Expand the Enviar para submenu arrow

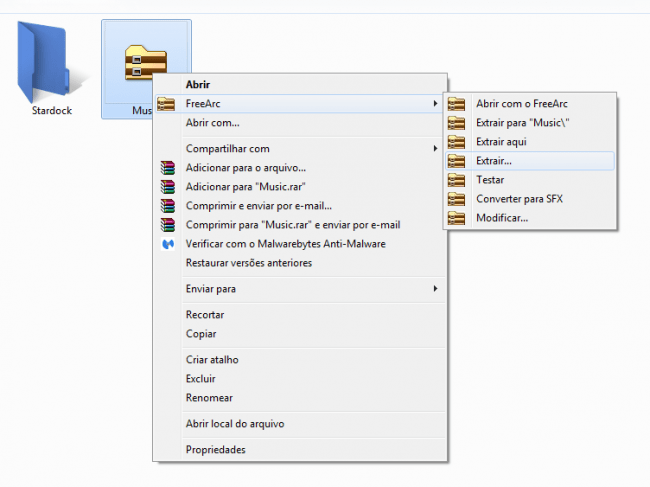click(x=435, y=289)
